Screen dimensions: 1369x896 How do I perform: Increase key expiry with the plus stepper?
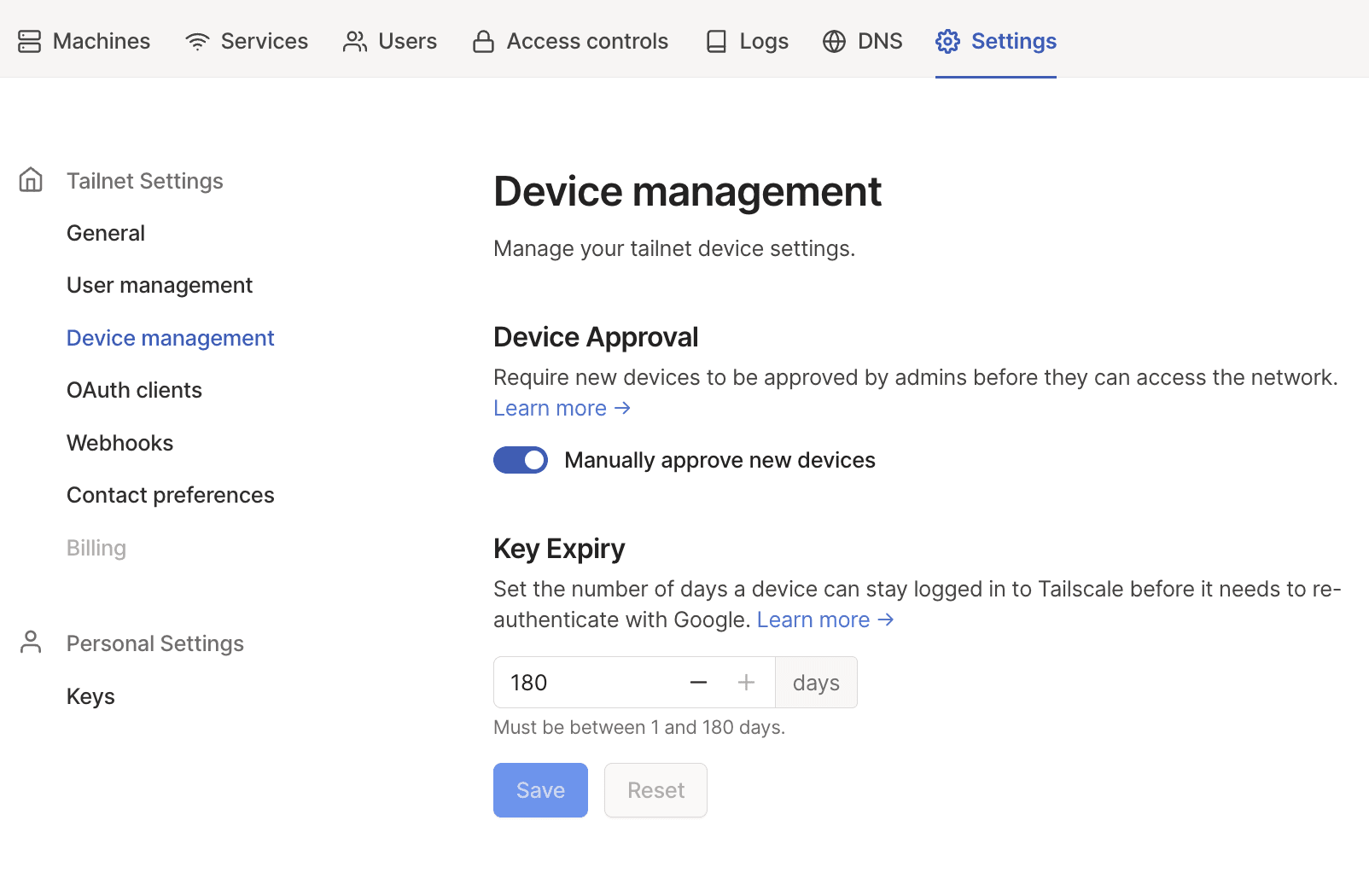(746, 682)
